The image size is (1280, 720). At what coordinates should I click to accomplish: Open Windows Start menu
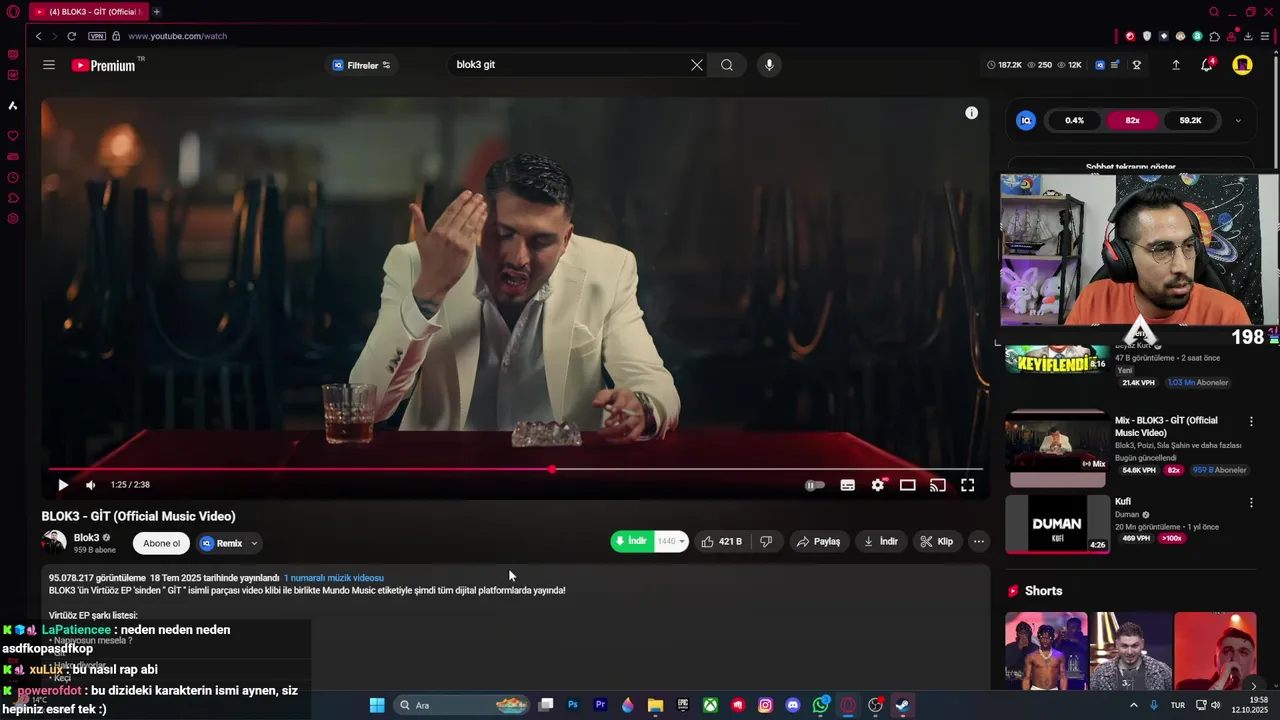(377, 705)
